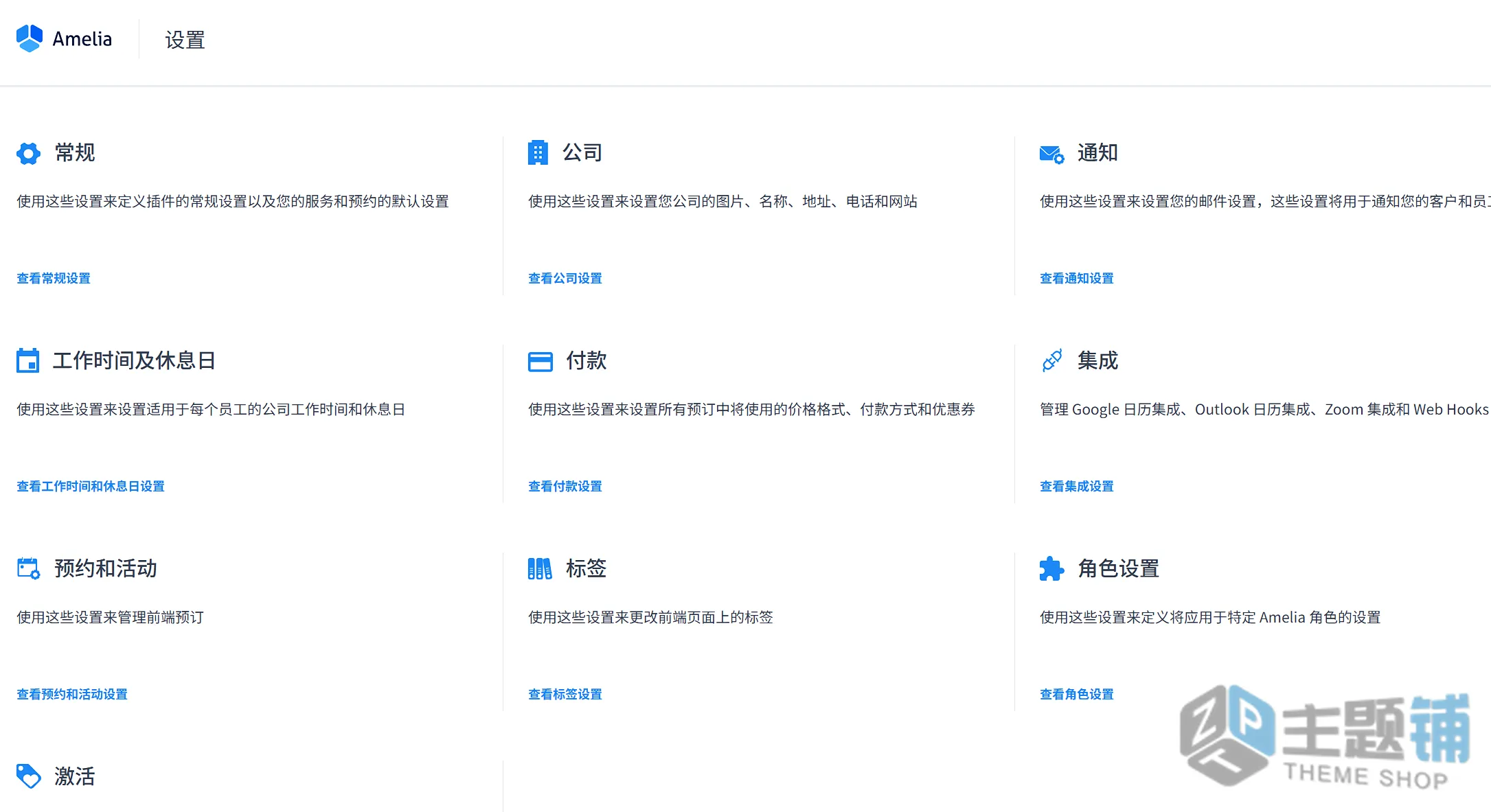The width and height of the screenshot is (1491, 812).
Task: Click the puzzle piece icon beside 角色设置
Action: point(1051,568)
